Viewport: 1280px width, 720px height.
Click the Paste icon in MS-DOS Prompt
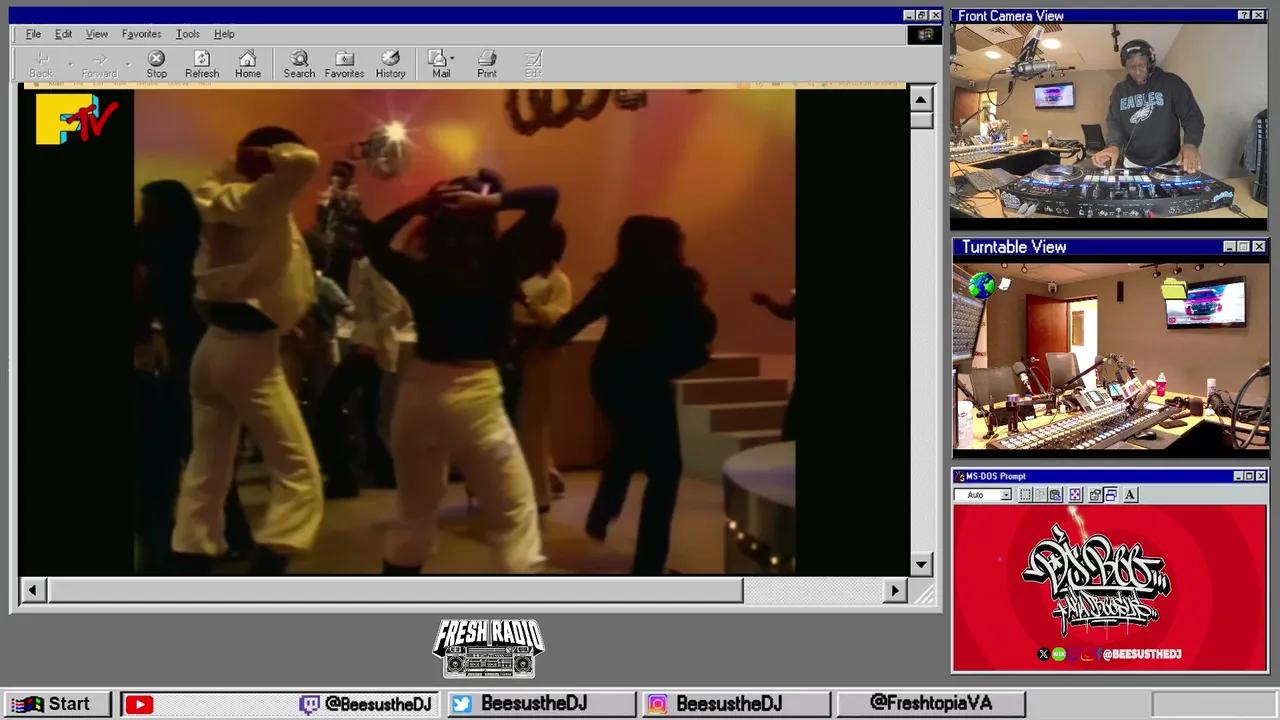tap(1055, 495)
